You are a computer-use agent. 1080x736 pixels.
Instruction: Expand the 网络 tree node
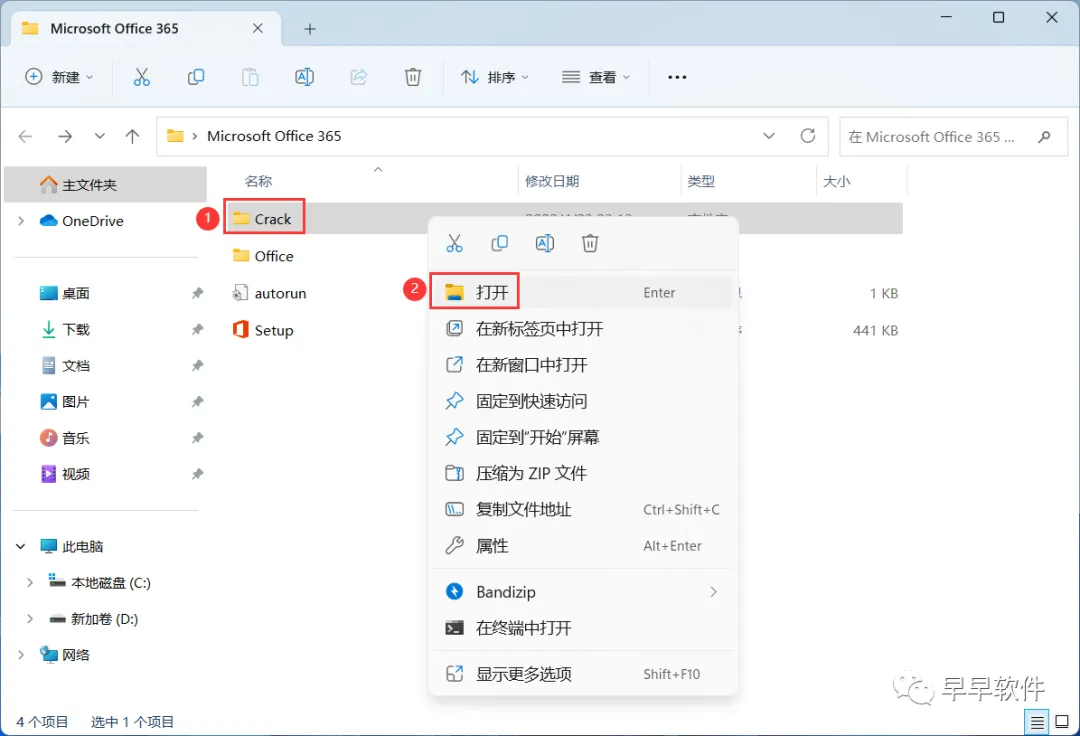click(21, 655)
